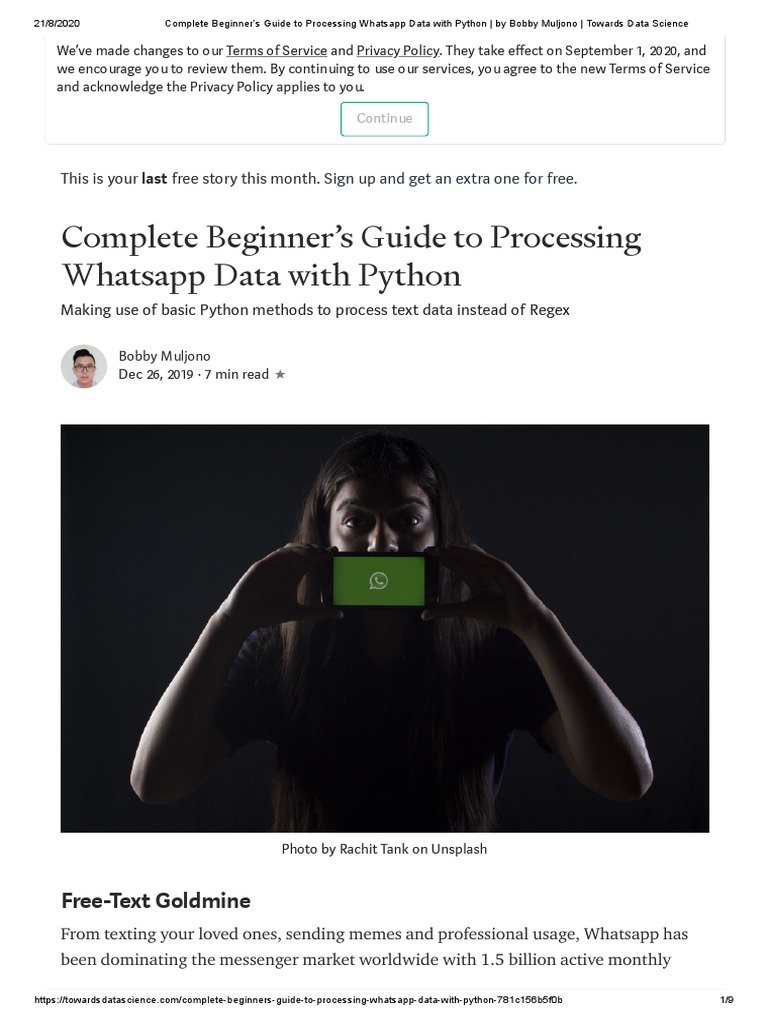Click the Dec 26, 2019 date
Screen dimensions: 768x1024
pos(156,375)
